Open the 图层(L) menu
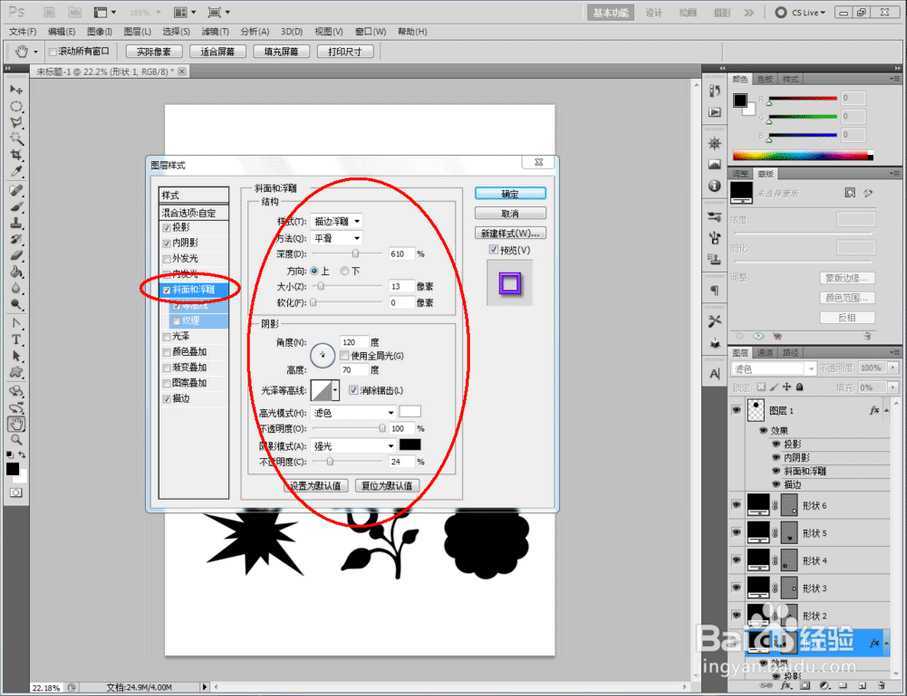Screen dimensions: 907x696 click(x=137, y=32)
